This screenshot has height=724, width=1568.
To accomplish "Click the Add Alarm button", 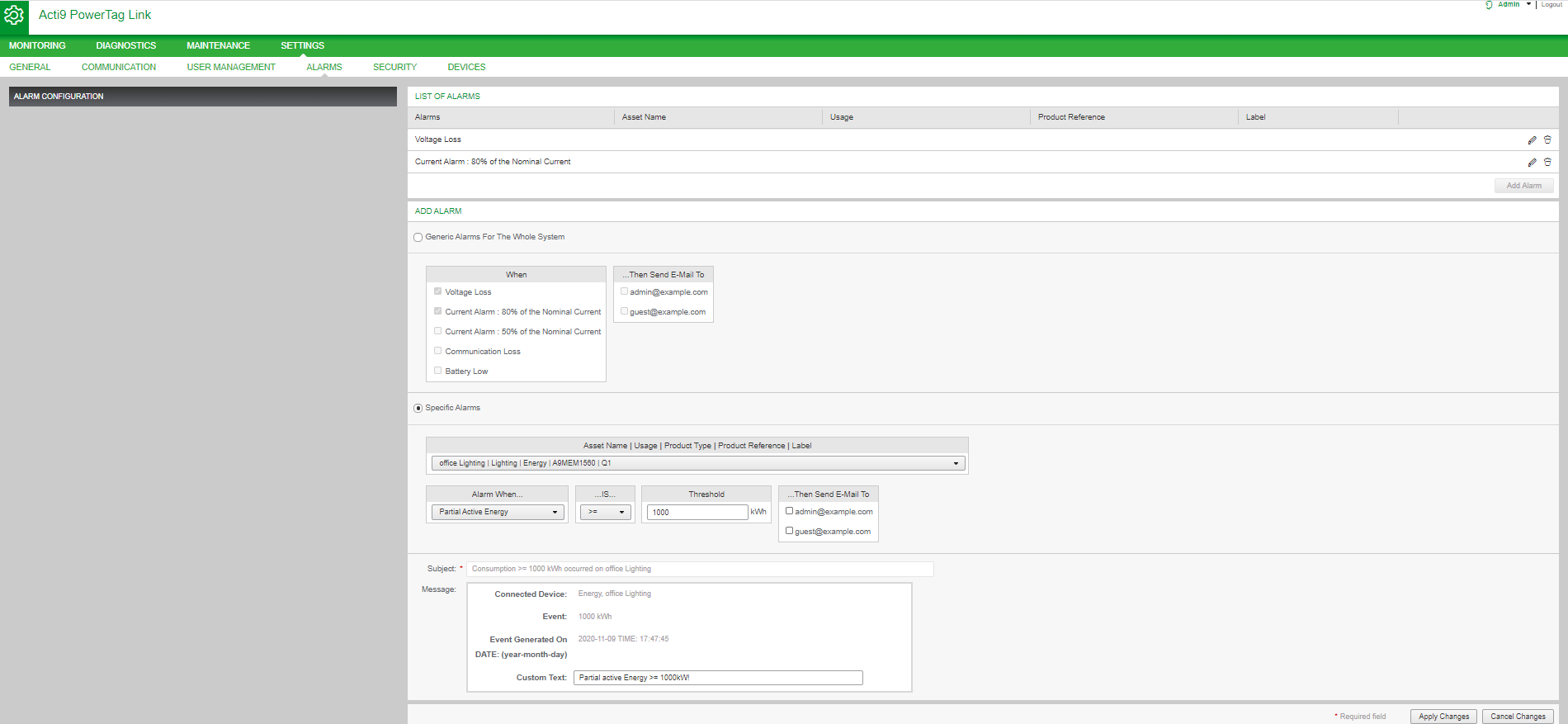I will click(1523, 186).
